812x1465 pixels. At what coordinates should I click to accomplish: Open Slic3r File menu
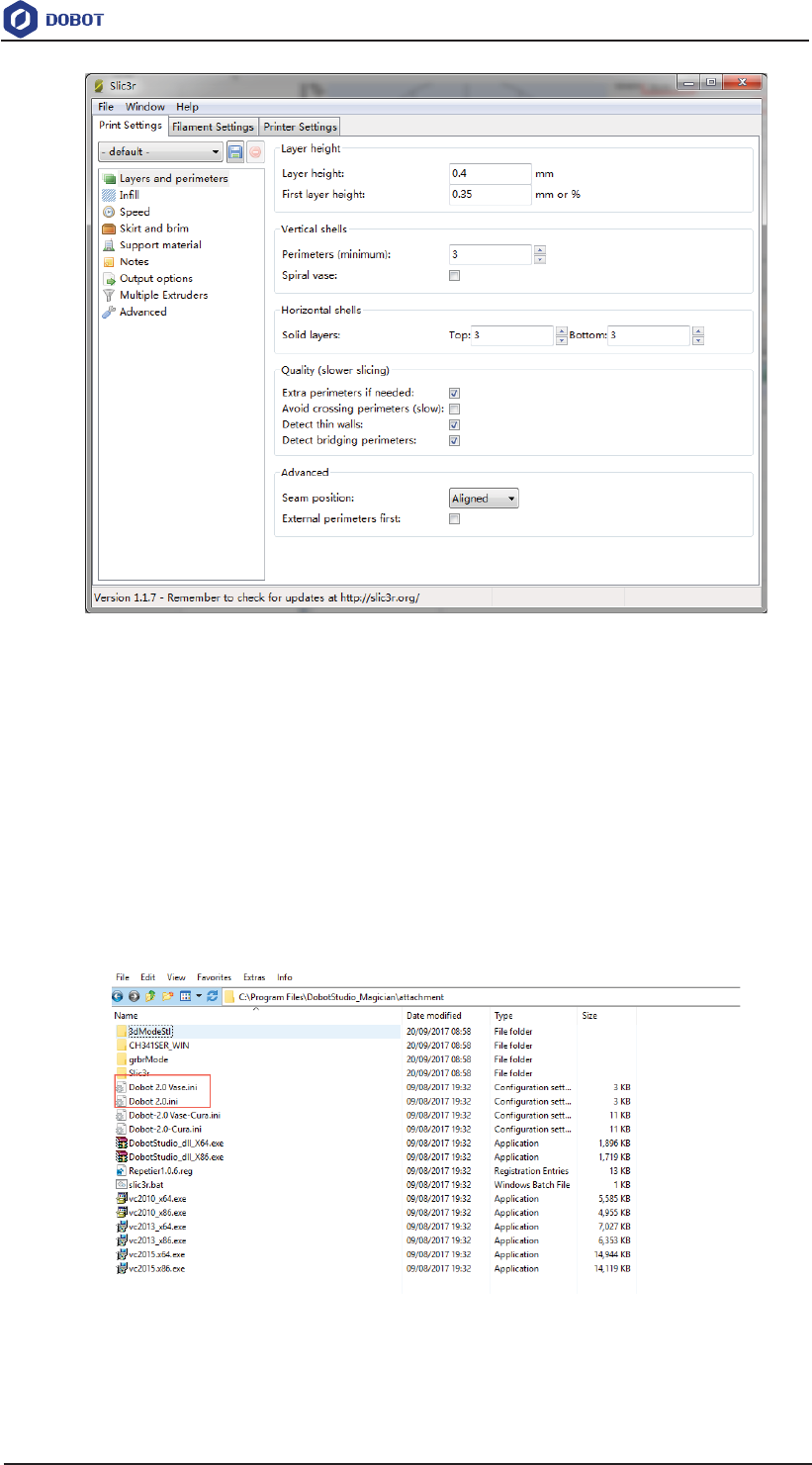pos(105,107)
